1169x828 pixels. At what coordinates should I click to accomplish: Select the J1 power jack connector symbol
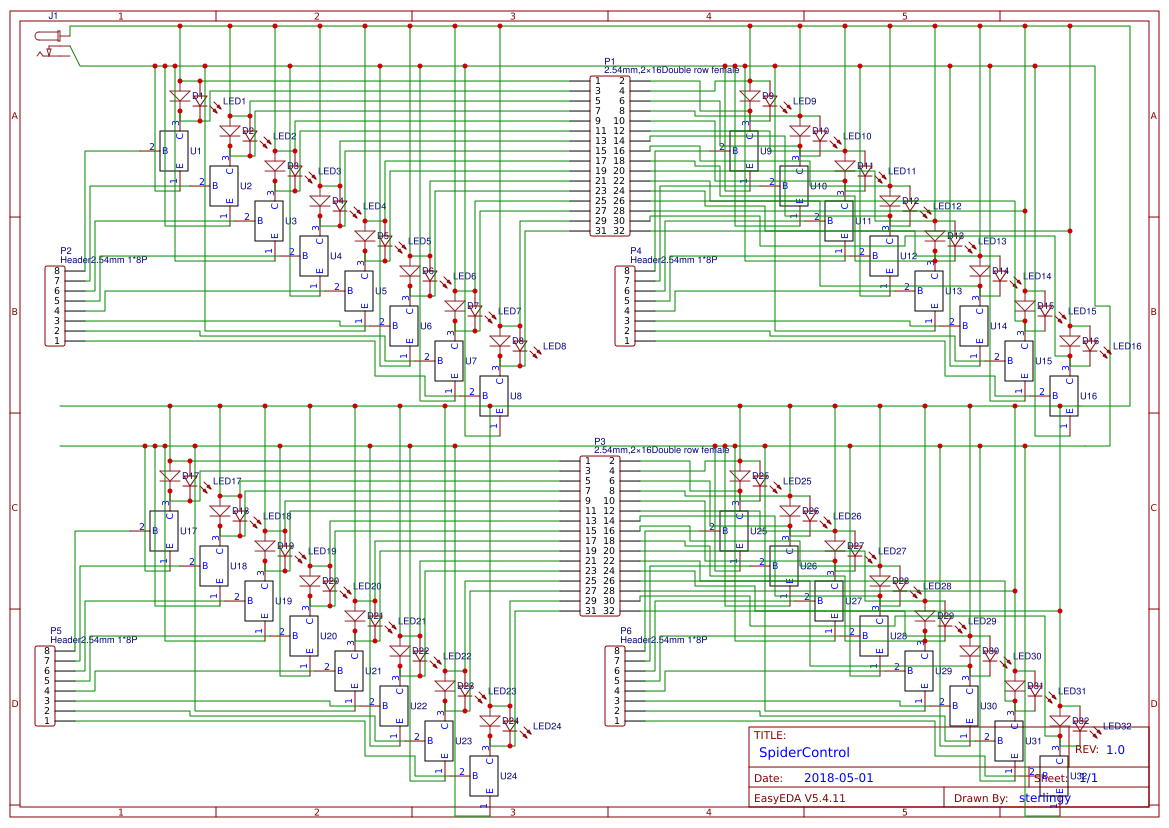(x=45, y=37)
